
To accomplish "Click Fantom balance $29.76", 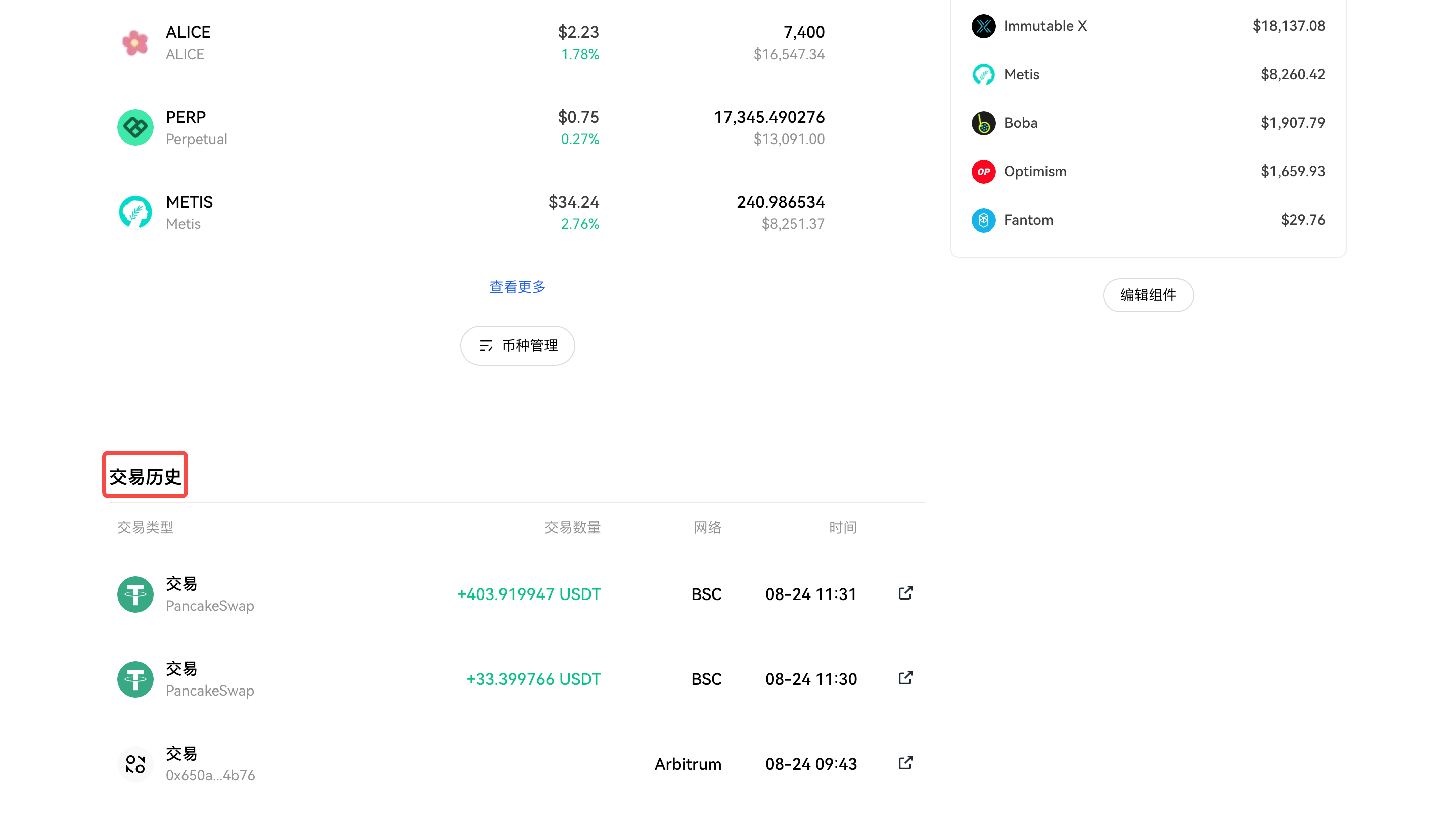I will pyautogui.click(x=1303, y=220).
